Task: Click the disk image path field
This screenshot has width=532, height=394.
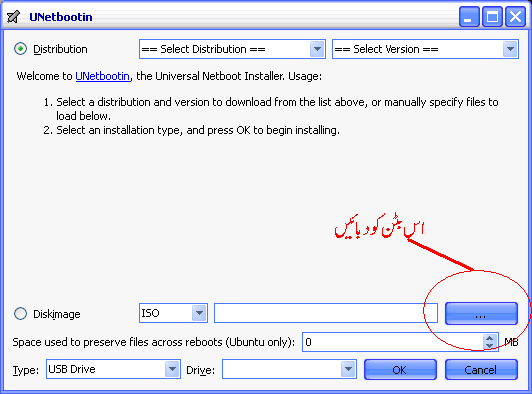Action: (326, 313)
